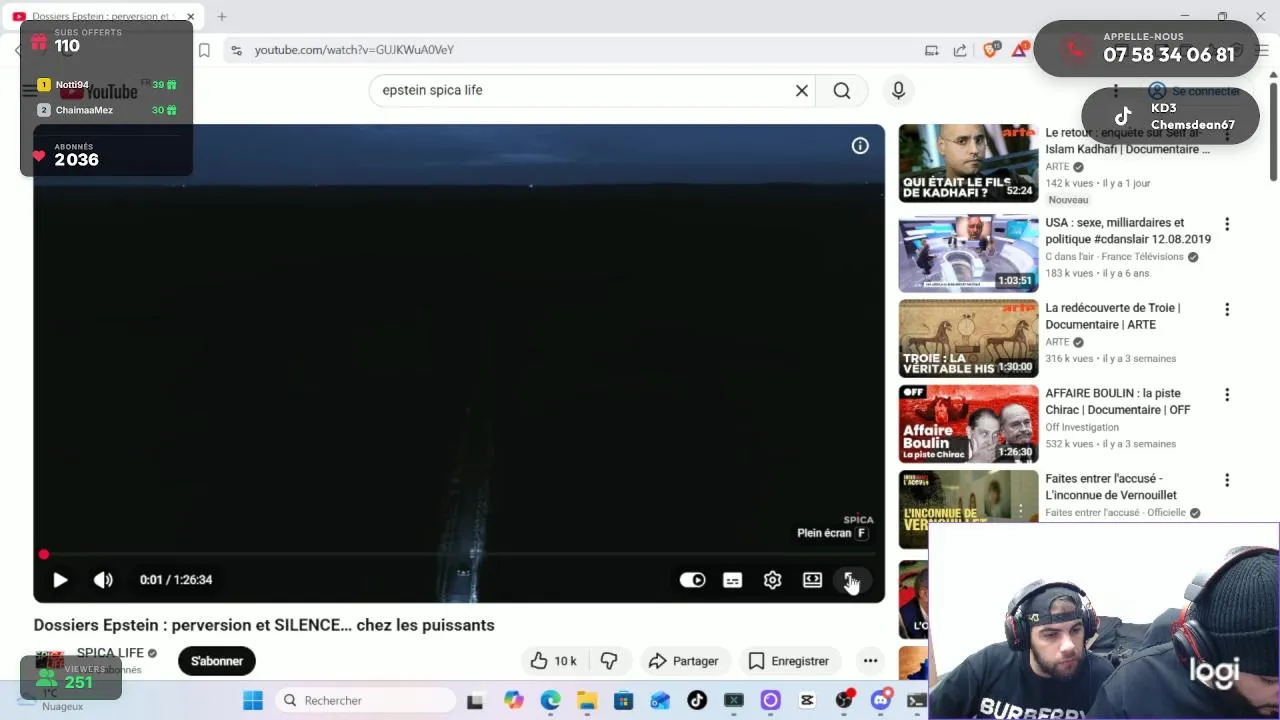Open TikTok app in taskbar
Image resolution: width=1280 pixels, height=720 pixels.
(697, 701)
